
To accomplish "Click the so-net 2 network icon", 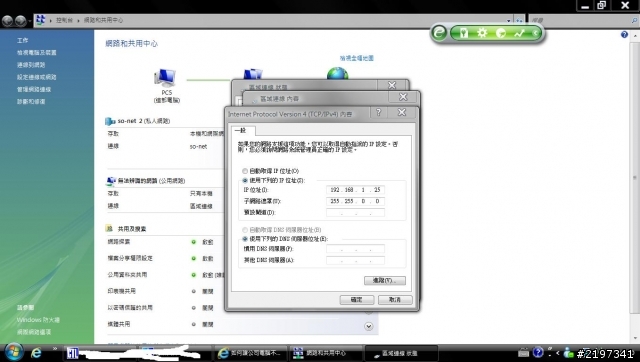I will click(110, 121).
